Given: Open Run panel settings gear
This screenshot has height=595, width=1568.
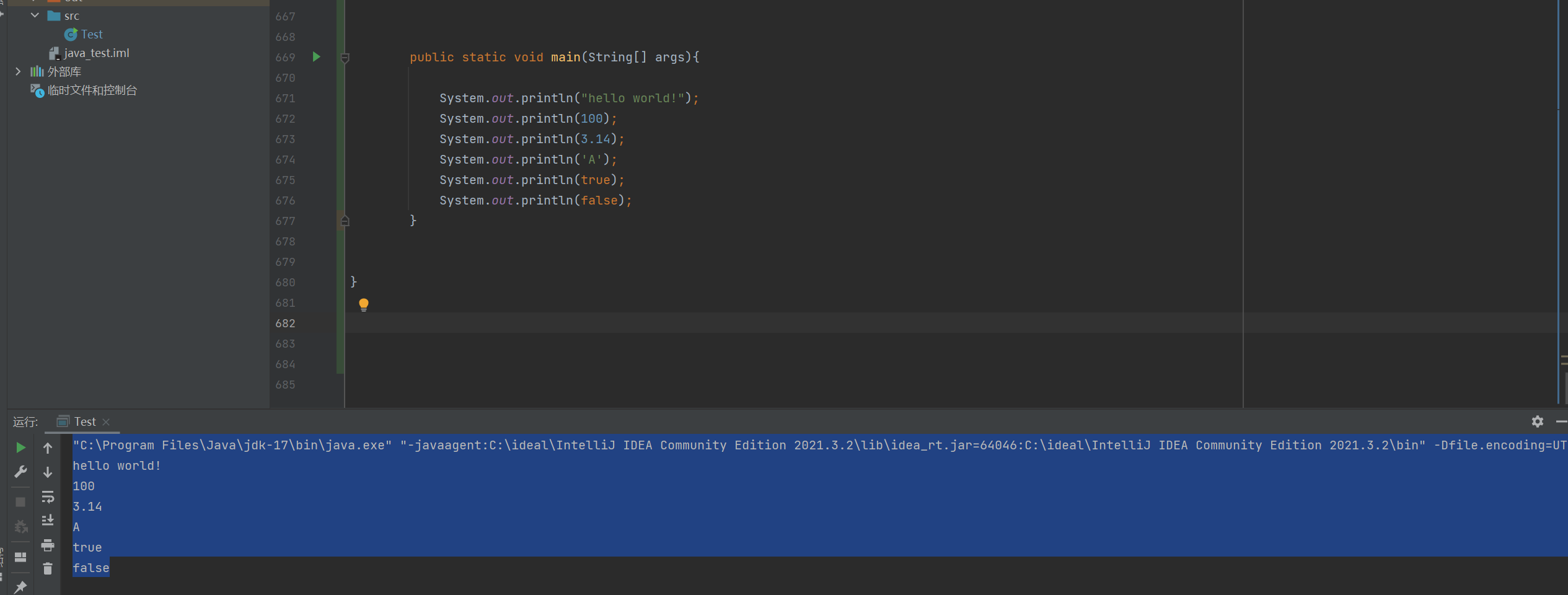Looking at the screenshot, I should (x=1538, y=421).
